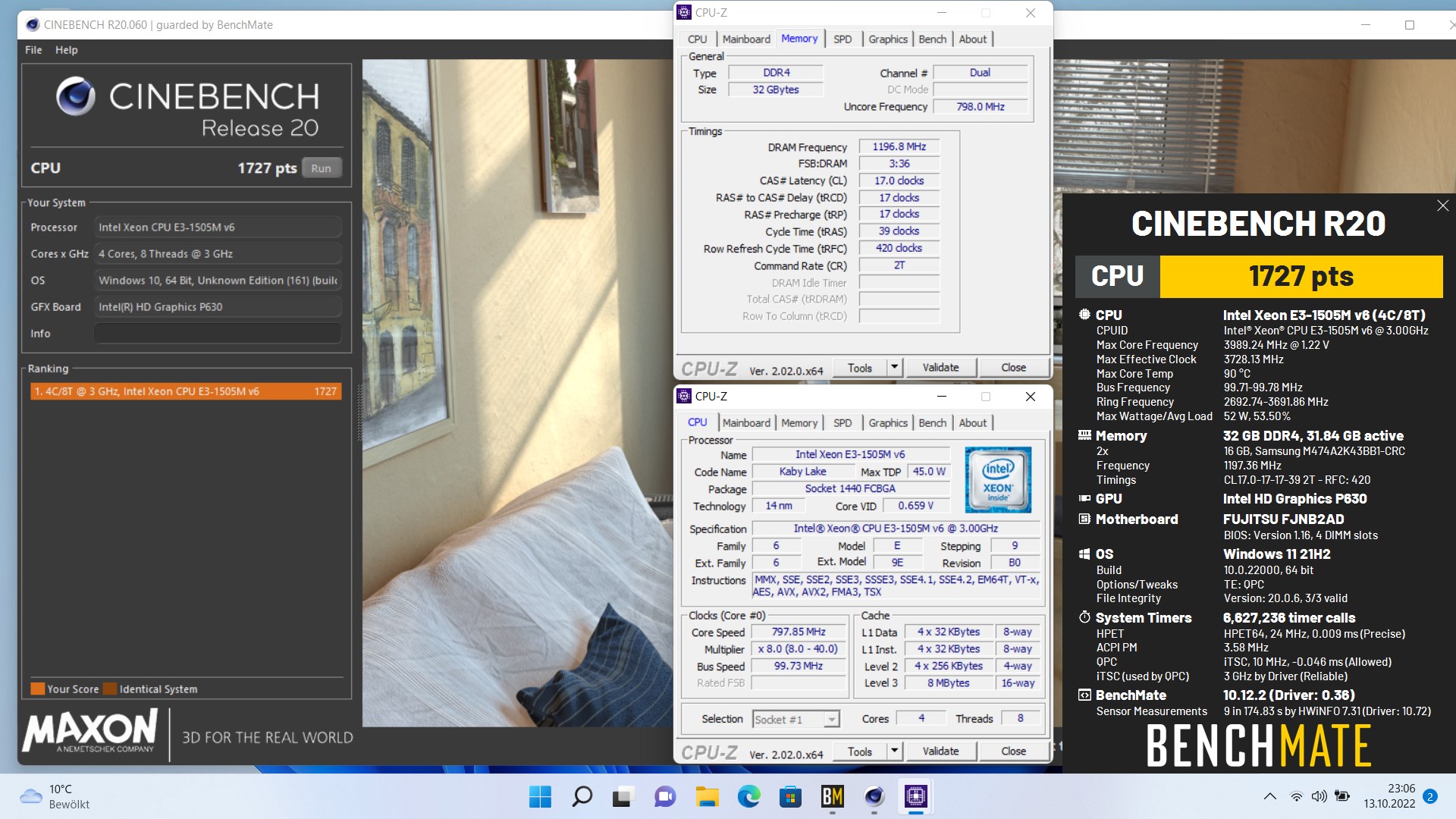Click Cinebench title bar app icon

click(33, 24)
